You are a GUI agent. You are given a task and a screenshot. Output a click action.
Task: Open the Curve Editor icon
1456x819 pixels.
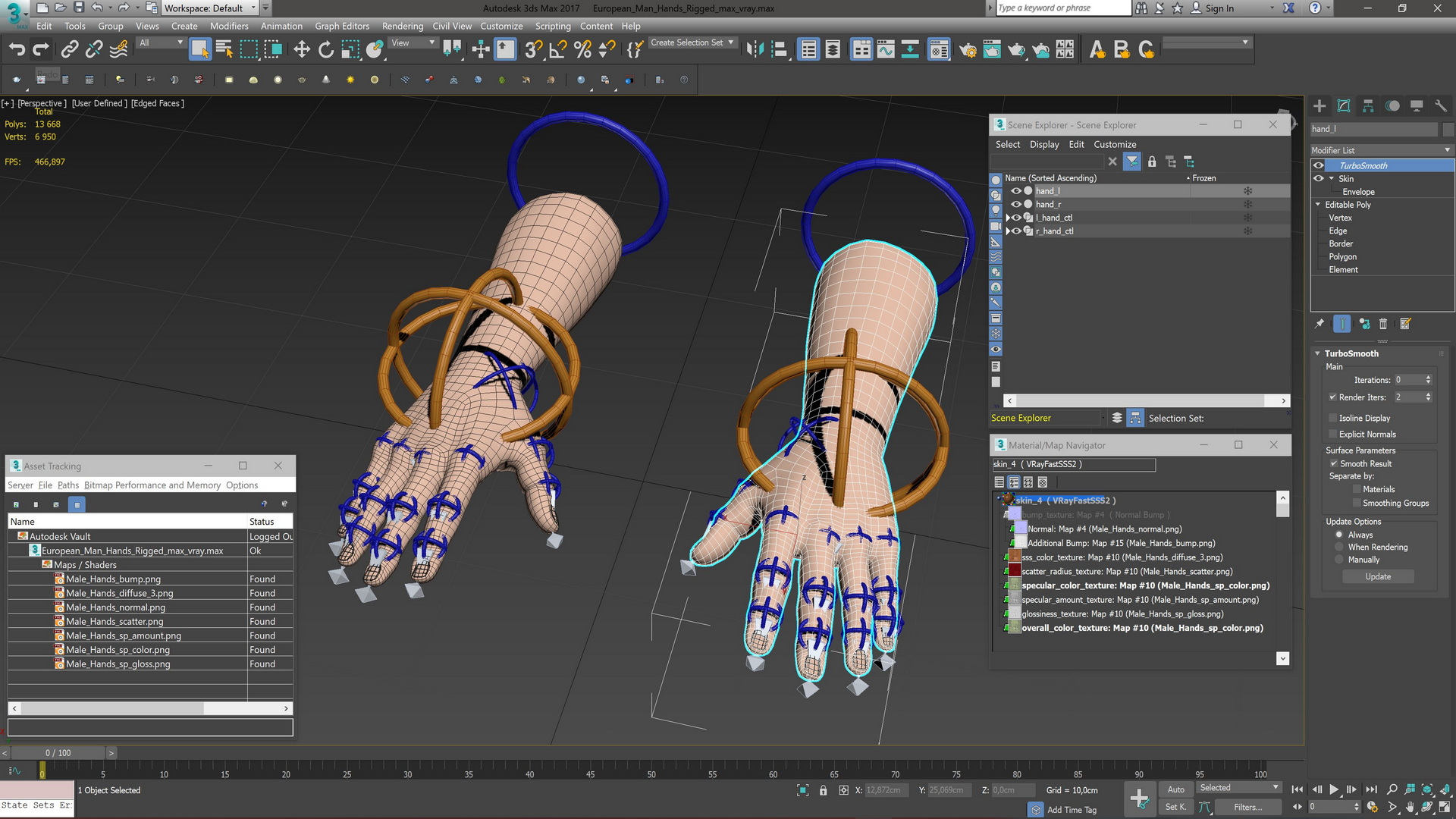pos(886,50)
